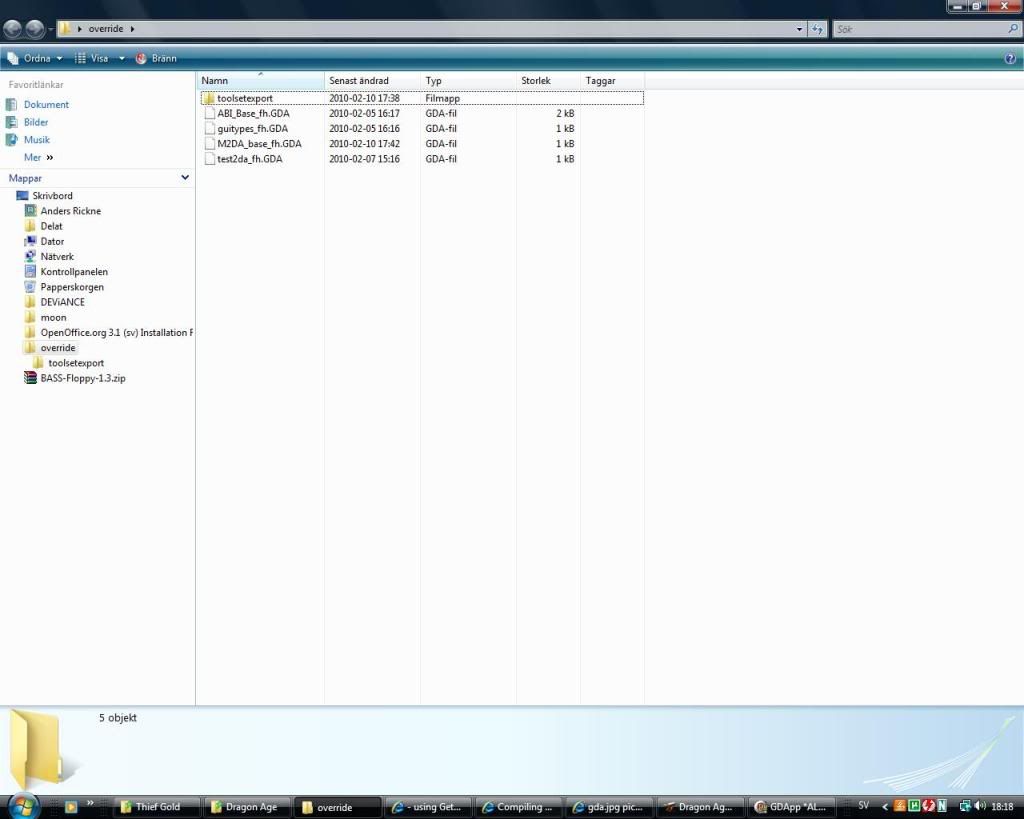The height and width of the screenshot is (819, 1024).
Task: Select the ABI_Base_fh.GDA file
Action: click(252, 114)
